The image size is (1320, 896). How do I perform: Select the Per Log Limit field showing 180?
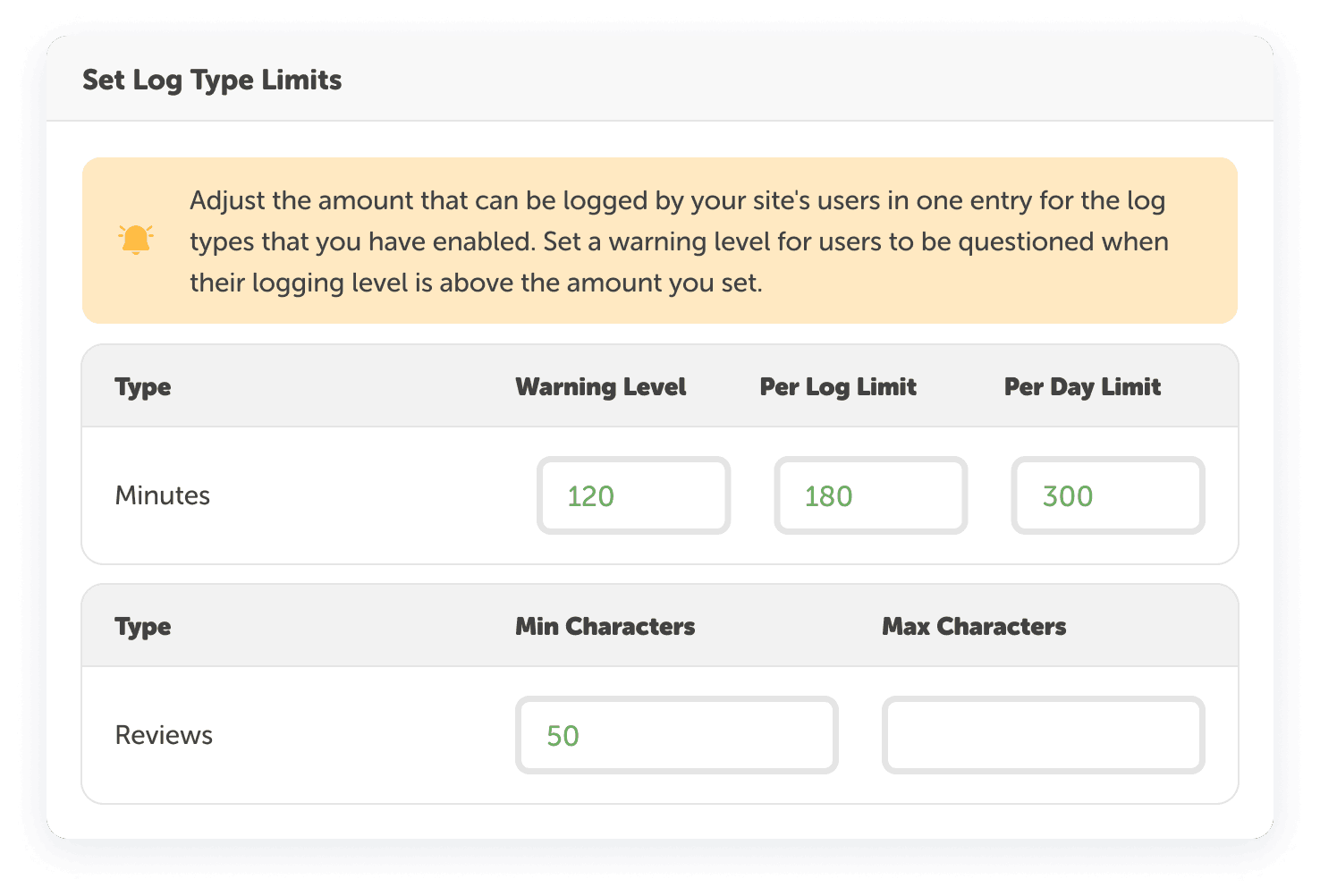(870, 495)
